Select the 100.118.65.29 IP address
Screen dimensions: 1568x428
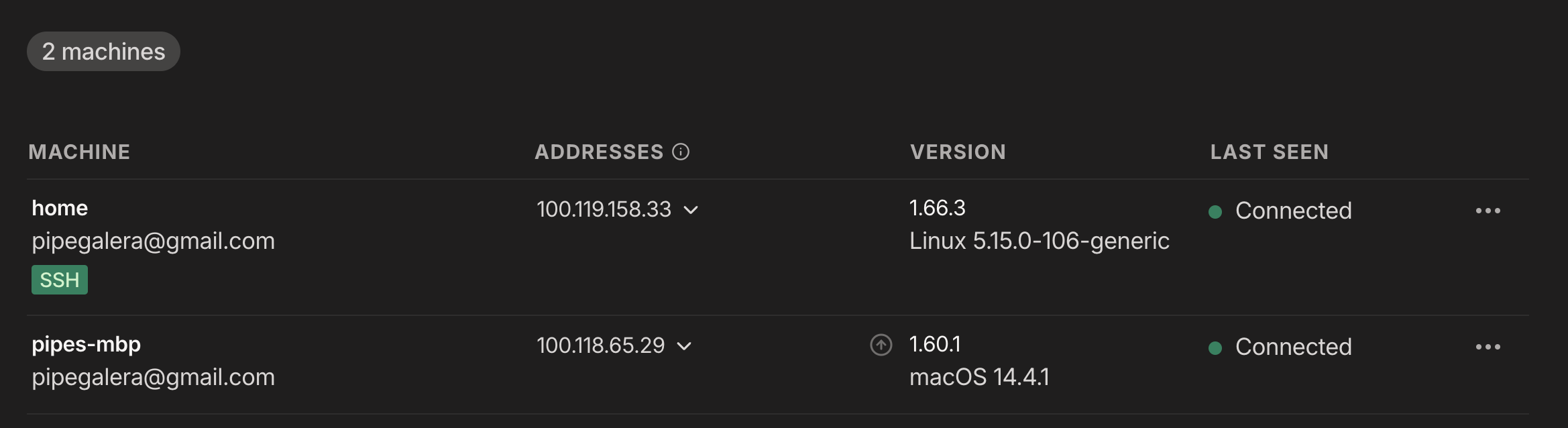coord(600,345)
